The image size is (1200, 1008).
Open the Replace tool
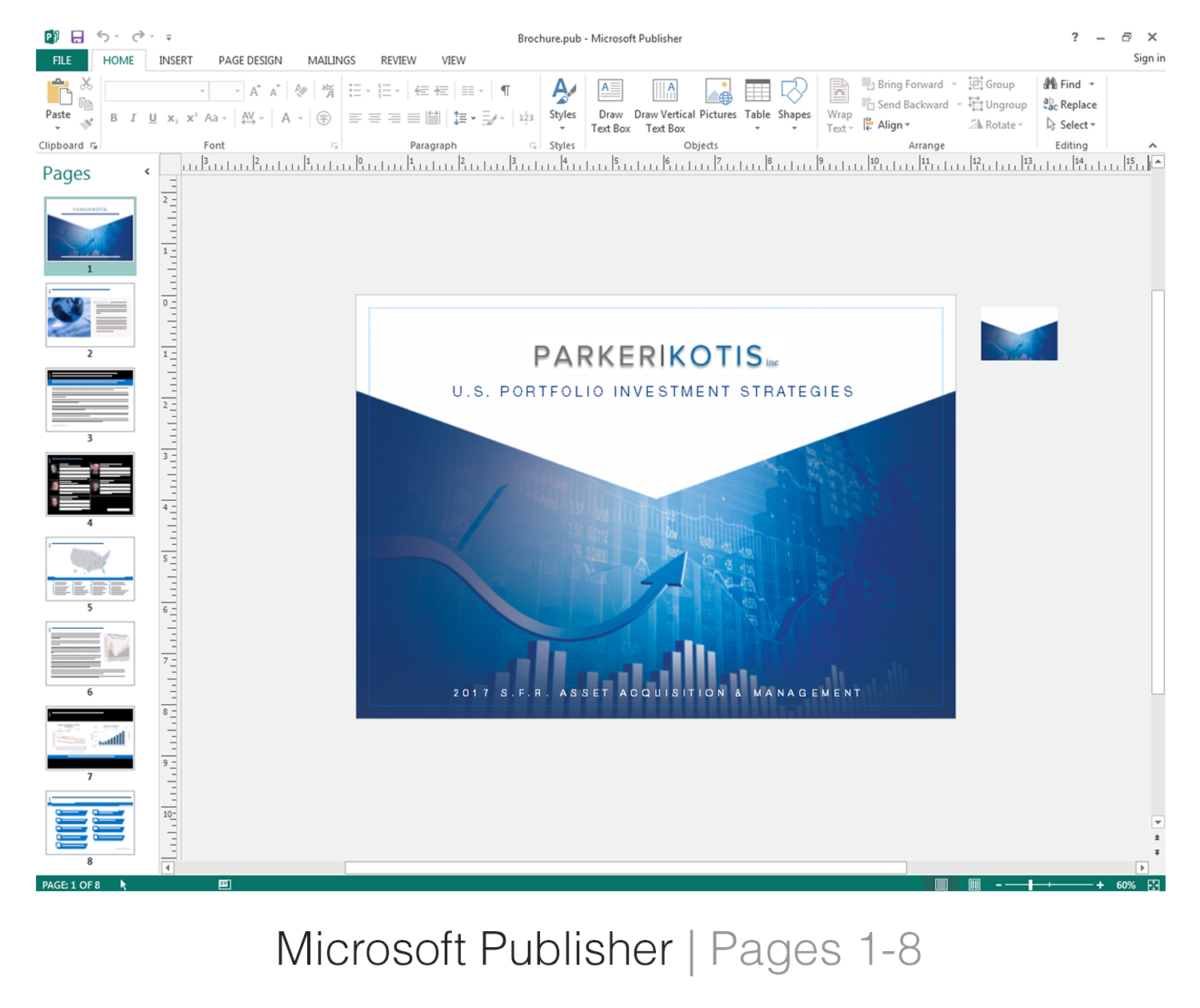point(1072,104)
